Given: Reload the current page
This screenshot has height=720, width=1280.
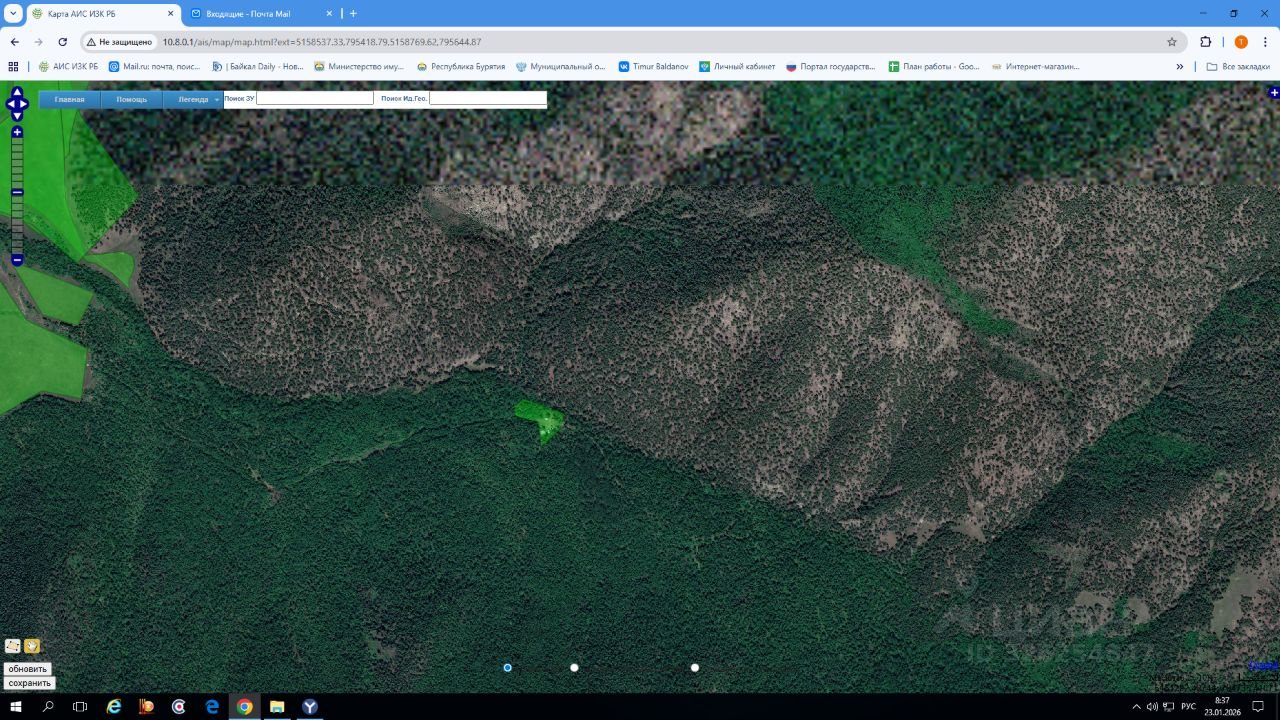Looking at the screenshot, I should tap(63, 42).
